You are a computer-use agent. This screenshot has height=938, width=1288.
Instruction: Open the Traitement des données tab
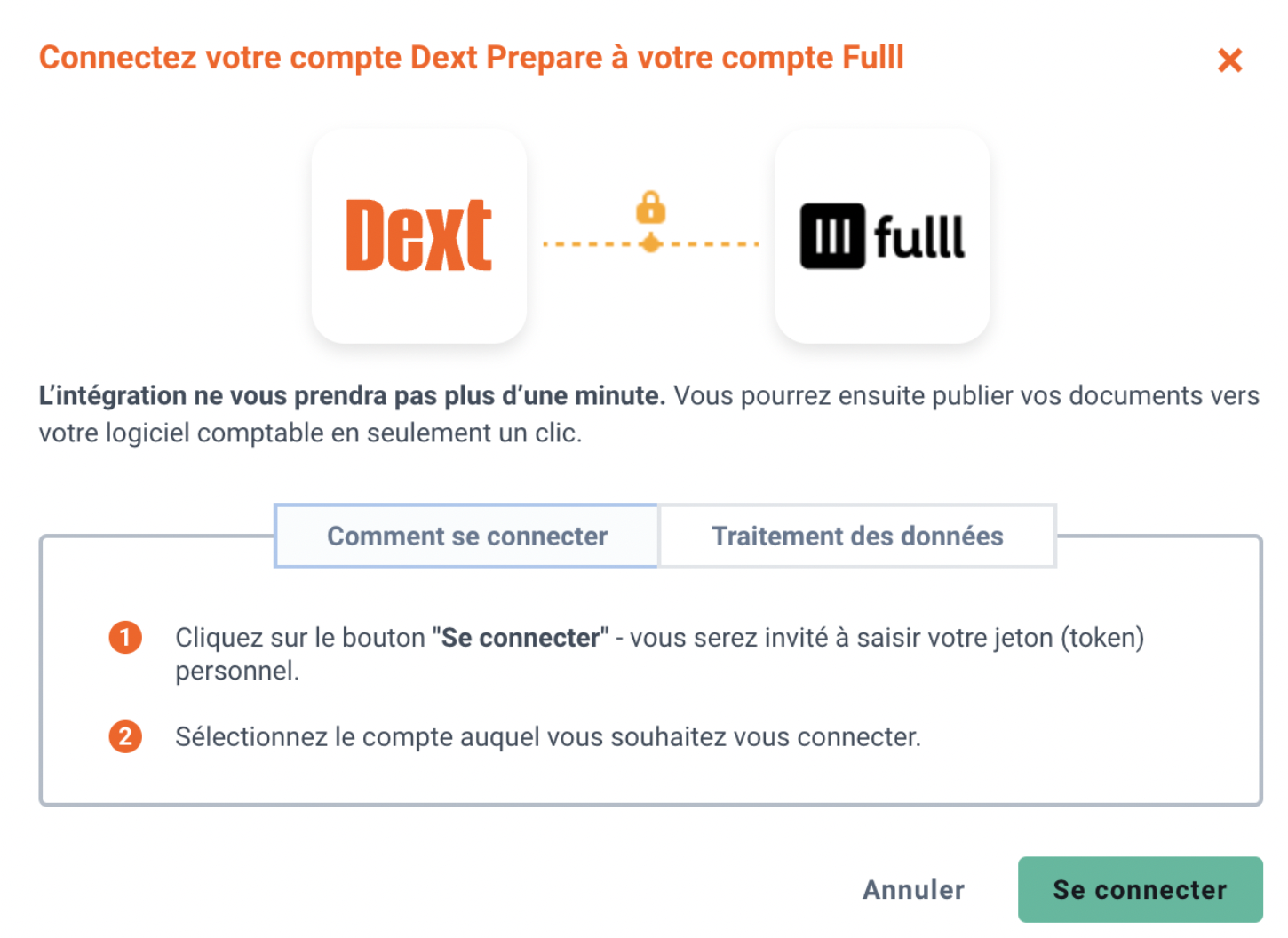point(857,536)
